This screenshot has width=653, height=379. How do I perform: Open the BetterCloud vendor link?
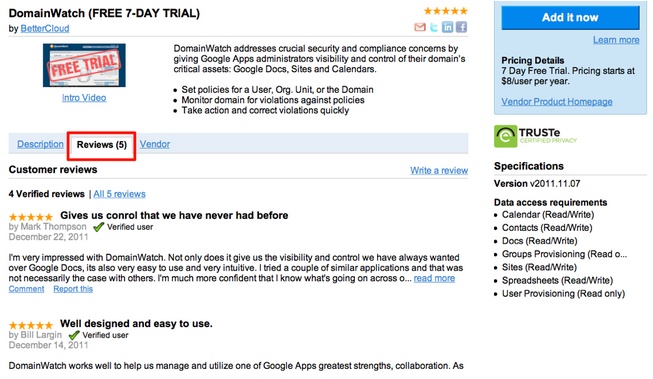[x=45, y=28]
